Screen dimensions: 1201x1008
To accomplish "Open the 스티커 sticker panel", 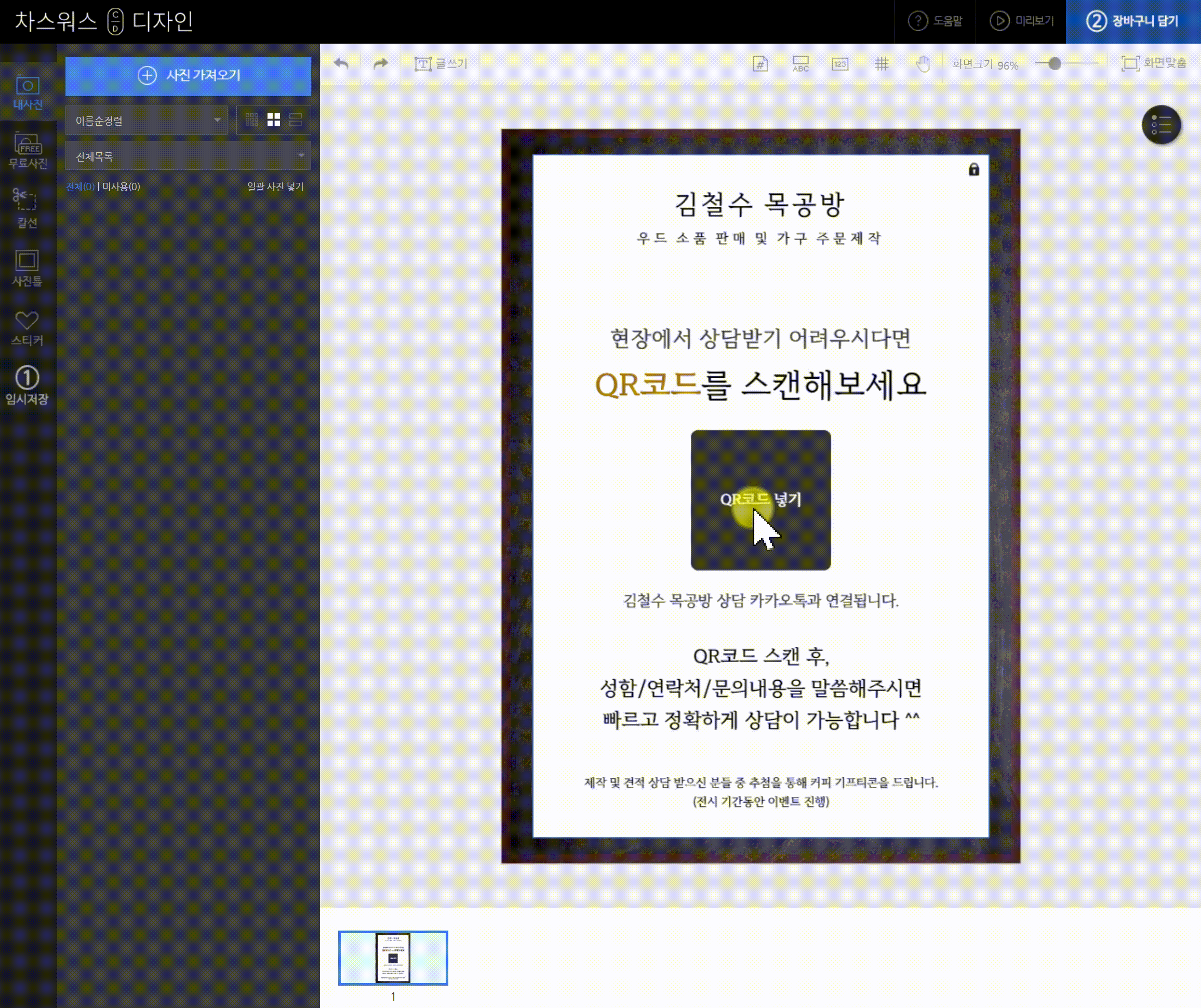I will pos(28,328).
